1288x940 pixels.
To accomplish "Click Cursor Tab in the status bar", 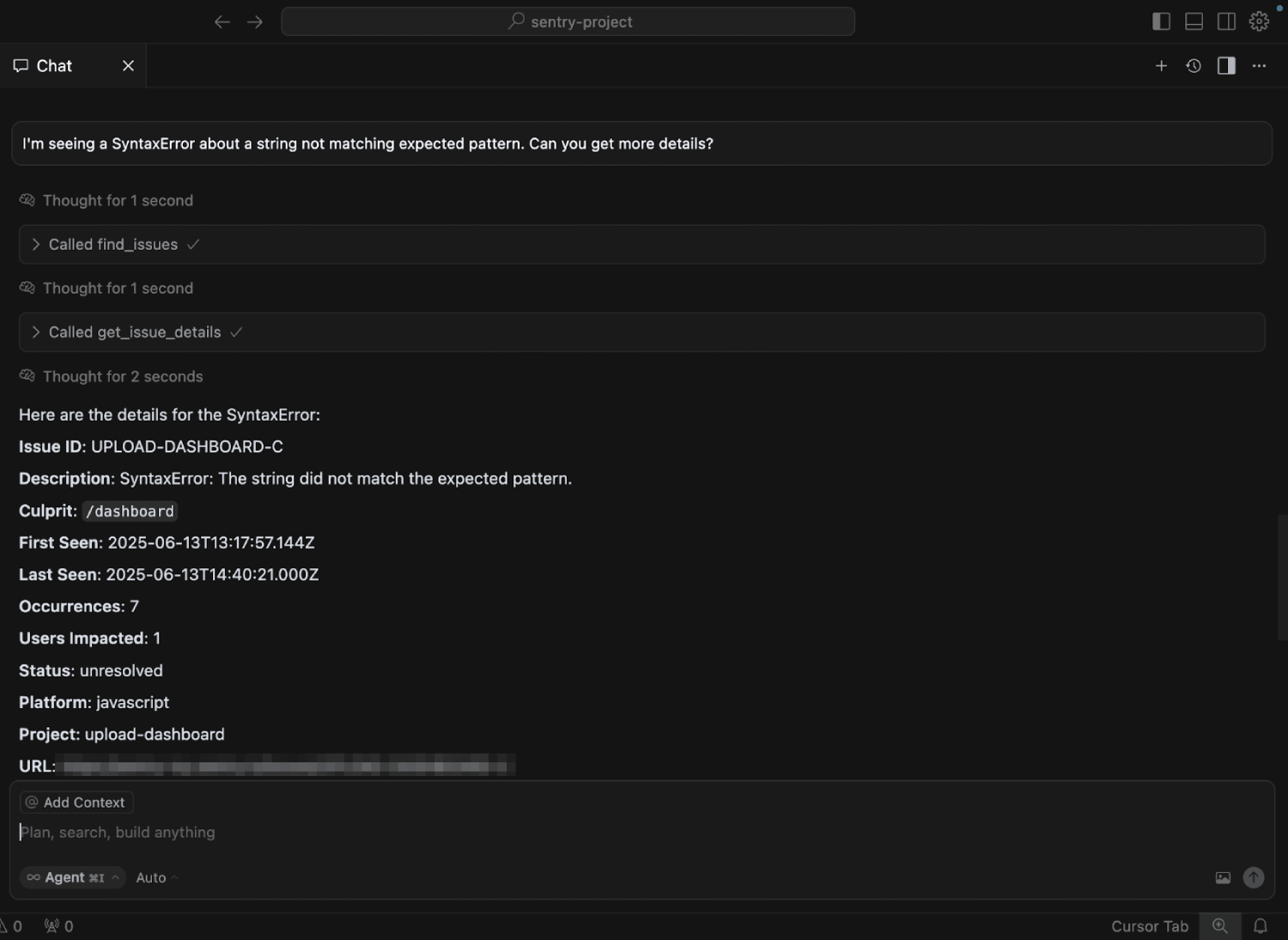I will [x=1150, y=926].
